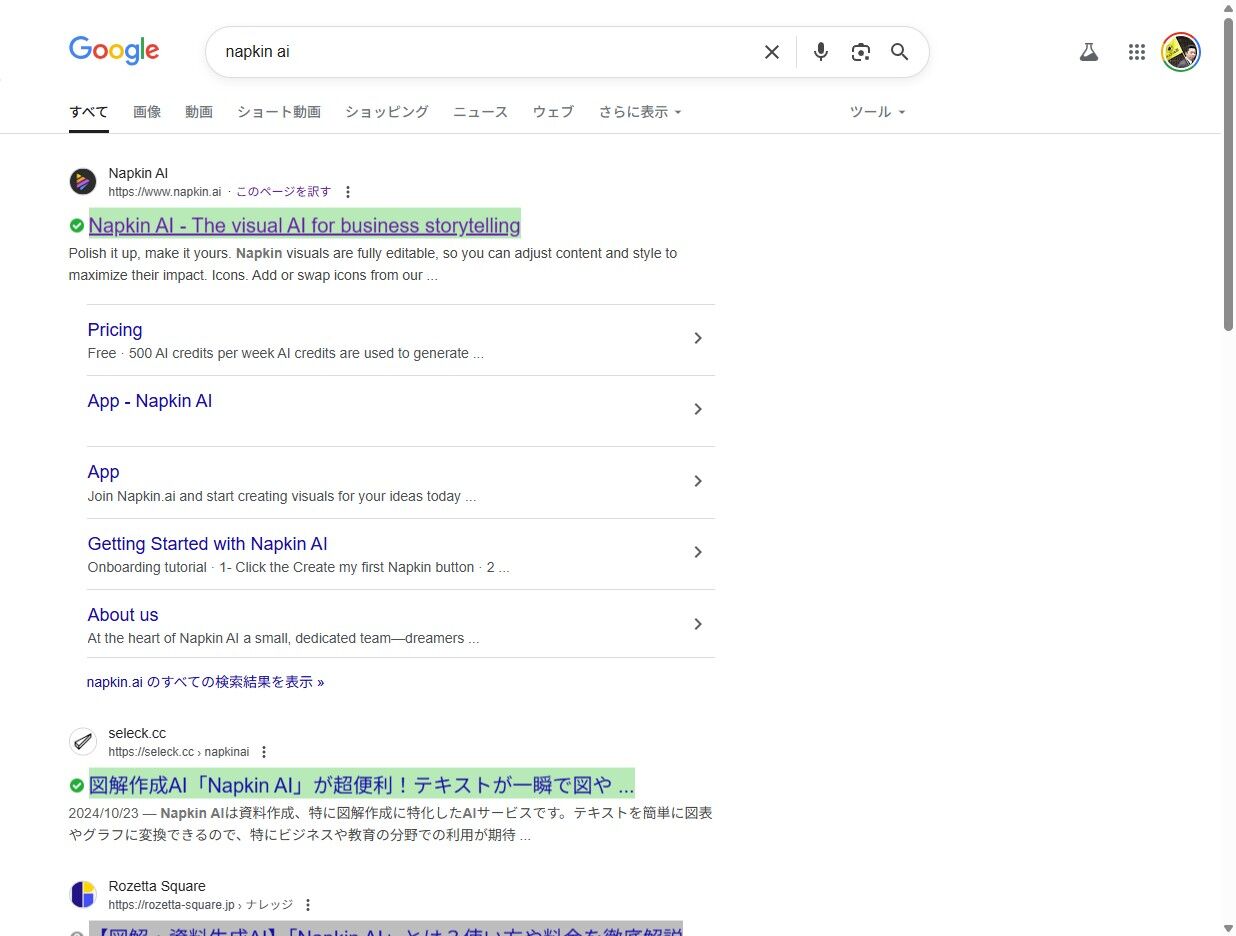Click the Rozetta Square site favicon
This screenshot has height=936, width=1236.
(83, 895)
